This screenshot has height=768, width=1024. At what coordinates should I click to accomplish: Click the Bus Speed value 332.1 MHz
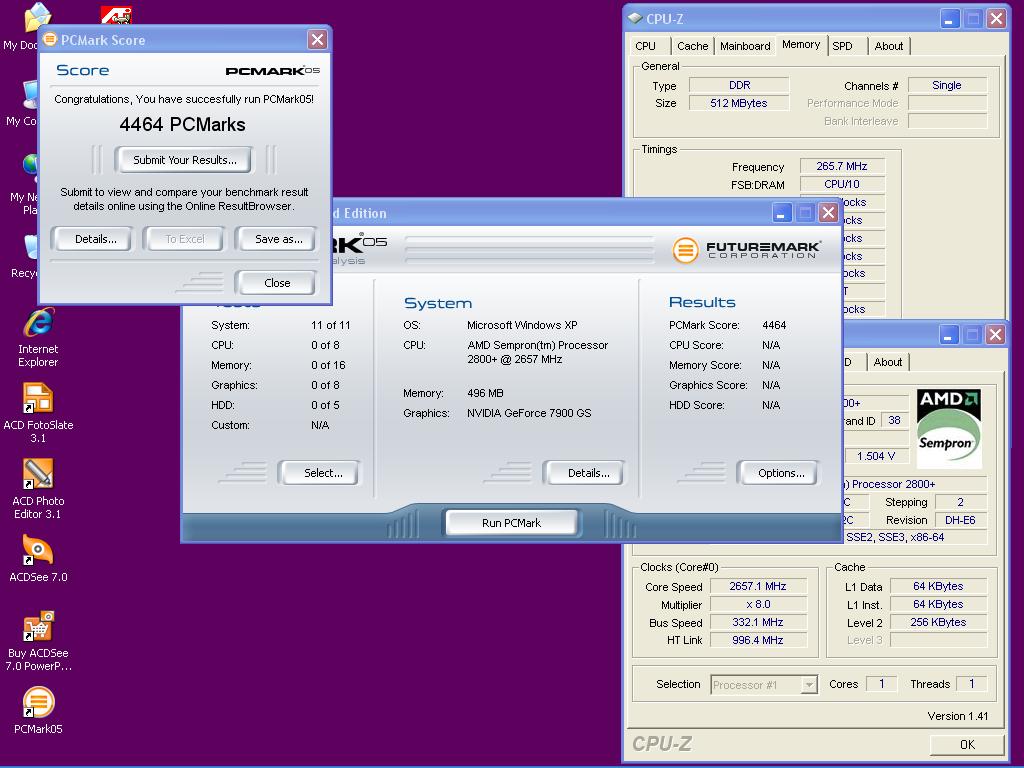(x=758, y=622)
